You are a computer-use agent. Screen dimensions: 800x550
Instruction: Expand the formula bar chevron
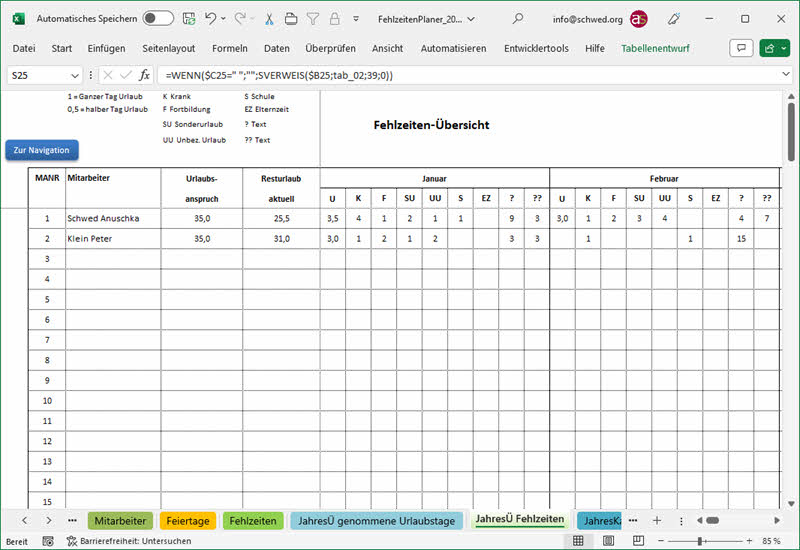785,75
